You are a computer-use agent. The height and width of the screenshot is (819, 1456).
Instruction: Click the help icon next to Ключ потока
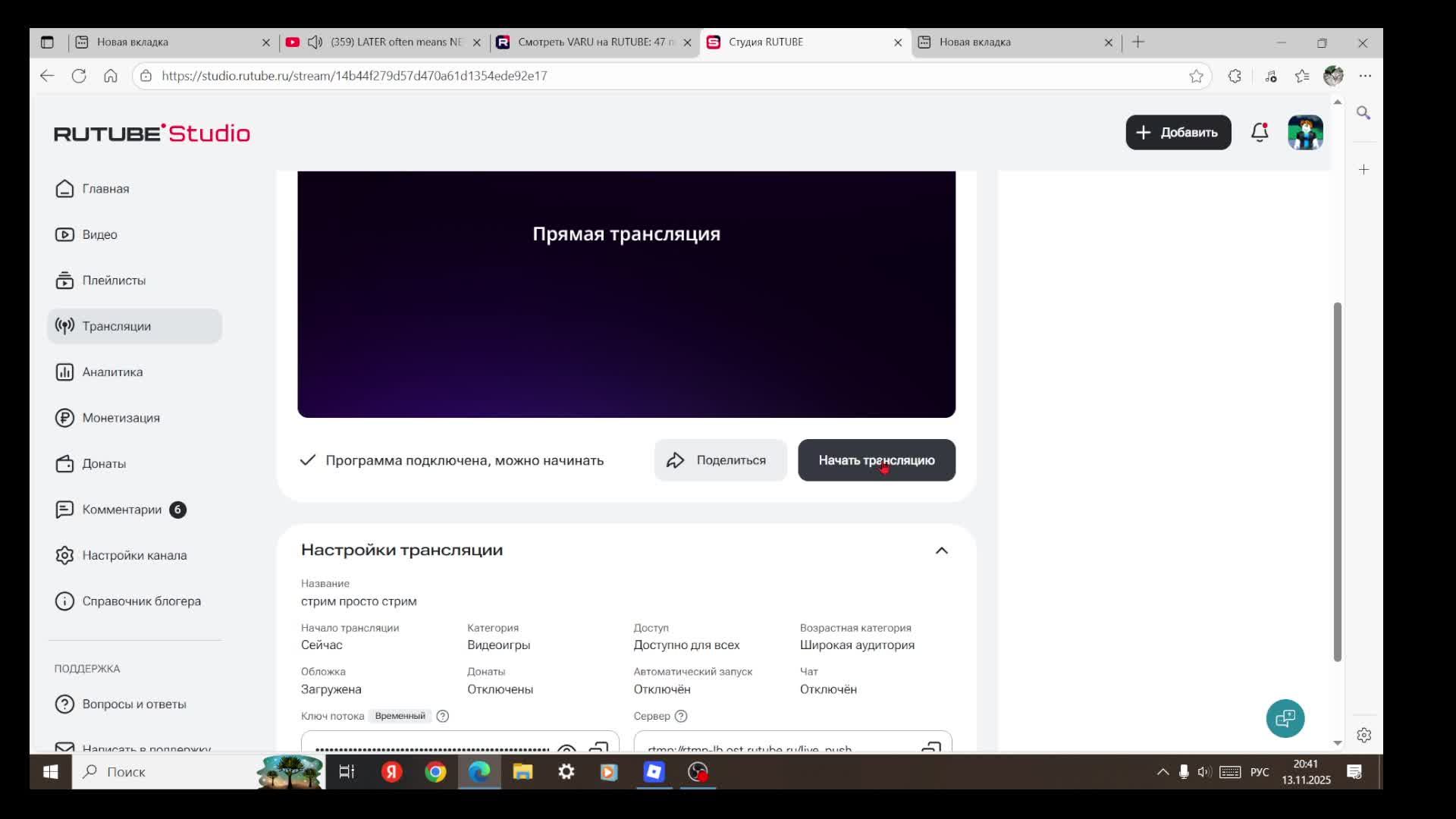pyautogui.click(x=443, y=716)
